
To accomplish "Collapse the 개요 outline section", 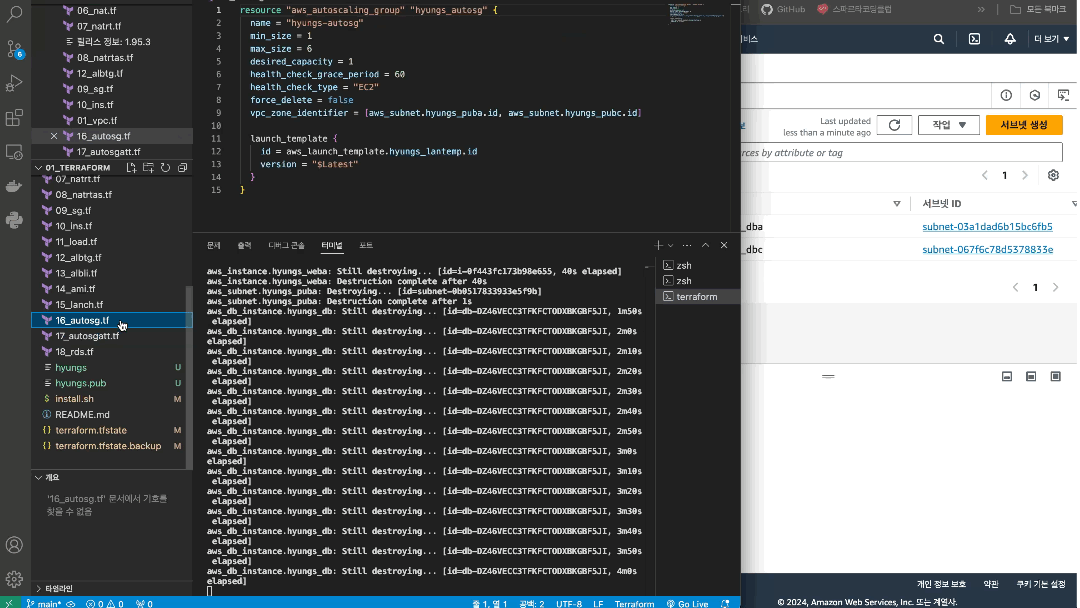I will [39, 477].
